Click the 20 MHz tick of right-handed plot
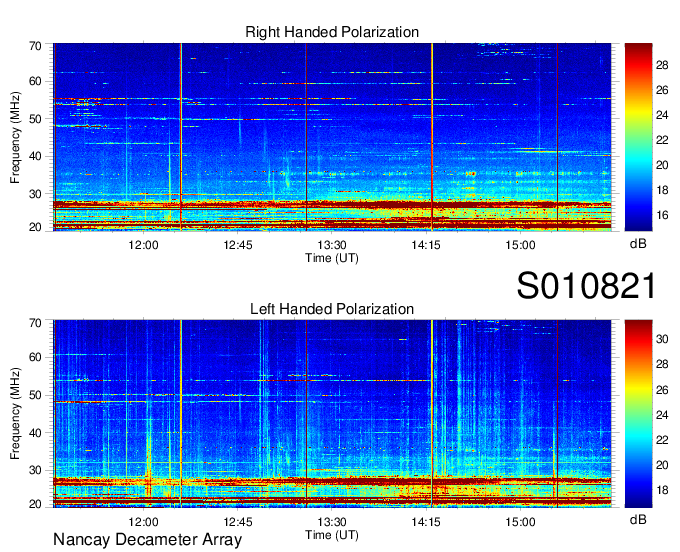This screenshot has width=680, height=552. 36,227
